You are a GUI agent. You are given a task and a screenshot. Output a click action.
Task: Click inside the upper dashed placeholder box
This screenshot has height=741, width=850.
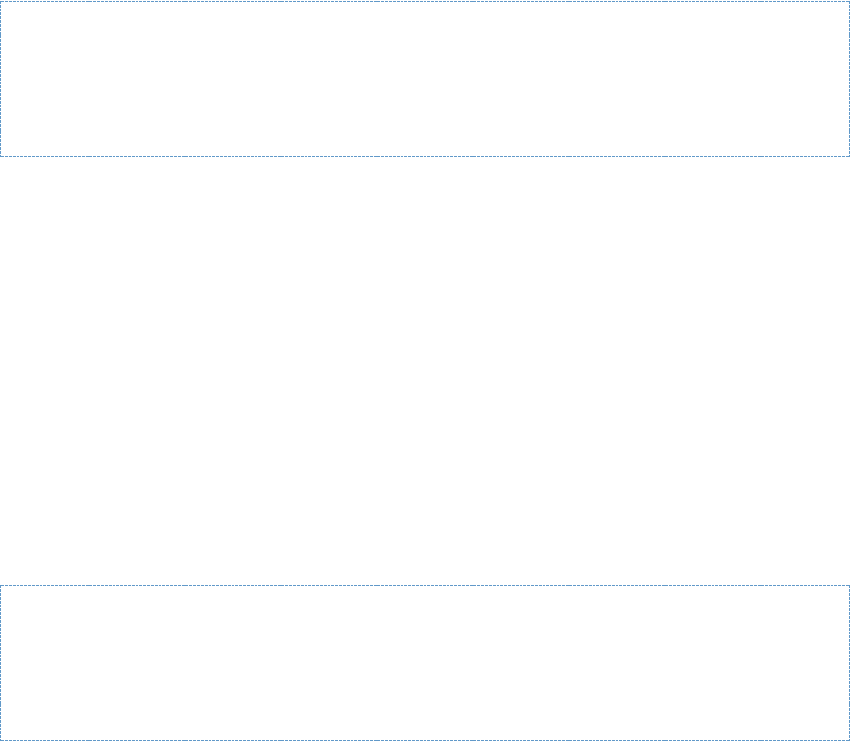point(425,79)
